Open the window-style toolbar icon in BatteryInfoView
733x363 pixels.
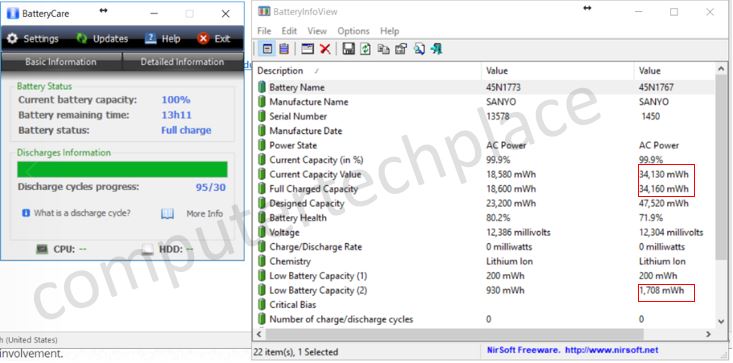tap(307, 49)
